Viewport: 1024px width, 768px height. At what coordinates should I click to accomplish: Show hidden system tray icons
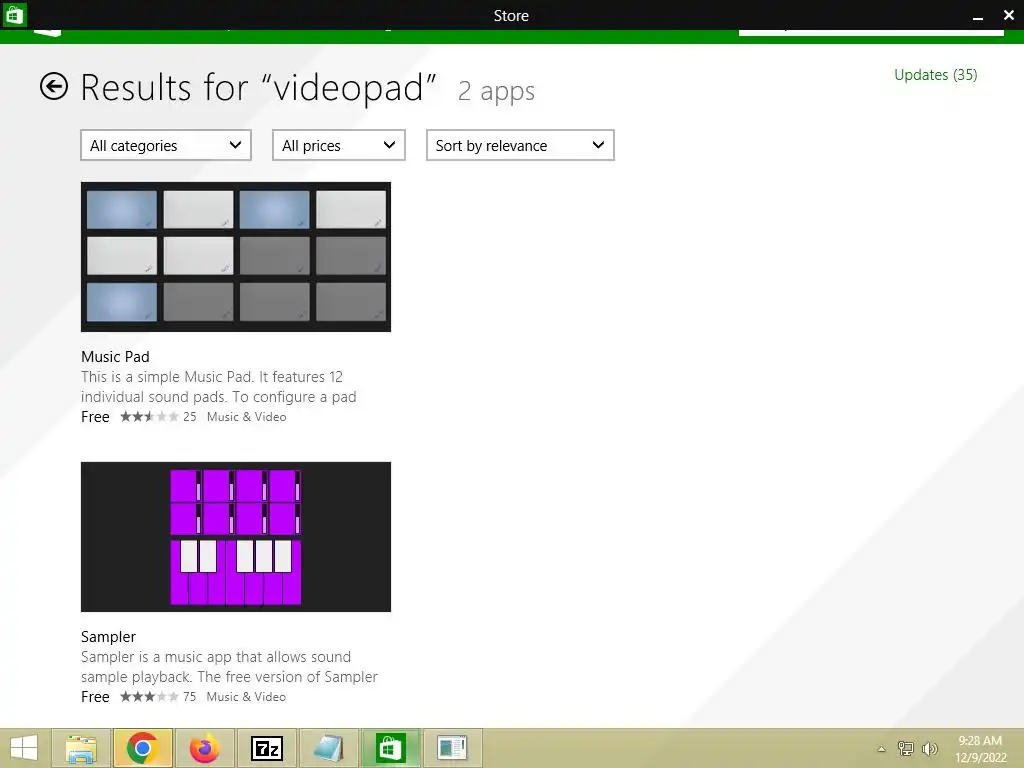881,749
